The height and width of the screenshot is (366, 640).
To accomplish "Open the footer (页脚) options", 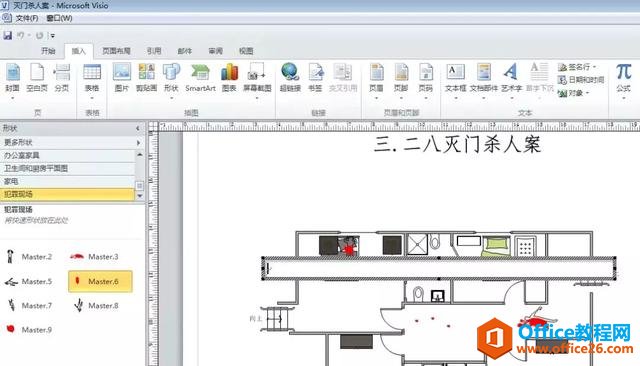I will [401, 80].
